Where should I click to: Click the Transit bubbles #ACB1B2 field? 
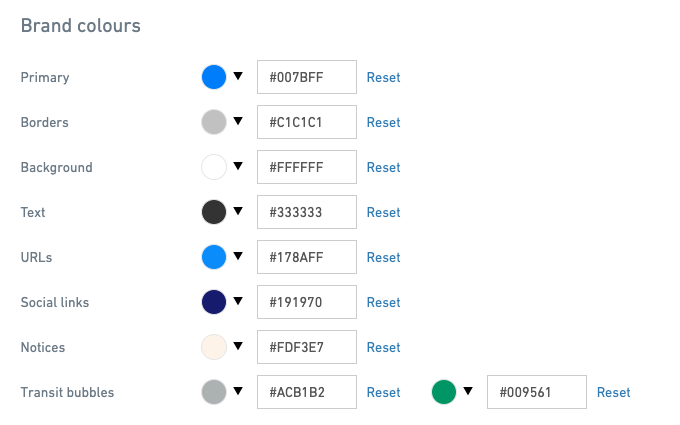click(307, 392)
